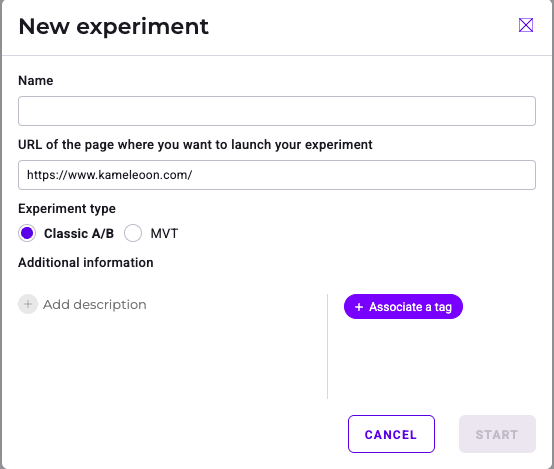
Task: Click the Add description link text
Action: (x=95, y=304)
